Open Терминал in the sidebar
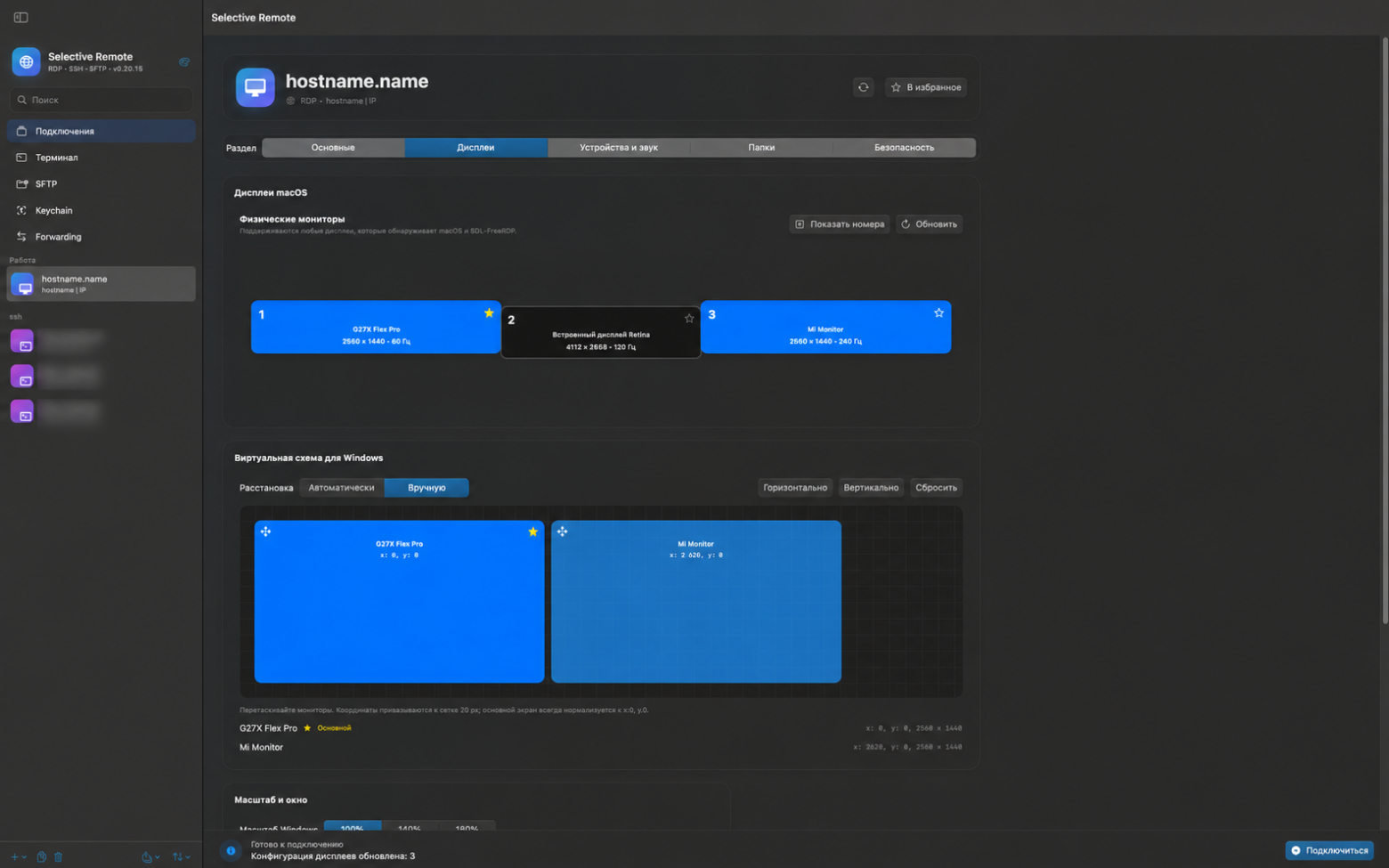 pos(101,158)
